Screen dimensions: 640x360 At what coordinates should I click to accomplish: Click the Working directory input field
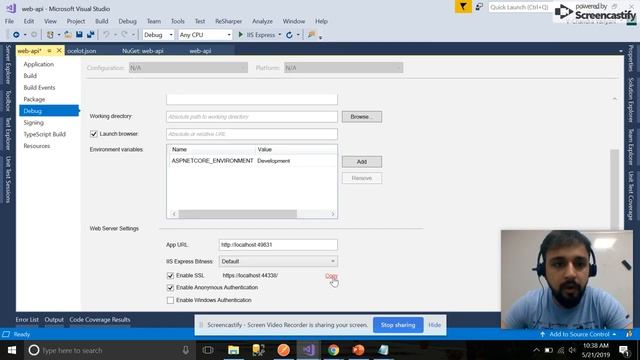point(252,117)
